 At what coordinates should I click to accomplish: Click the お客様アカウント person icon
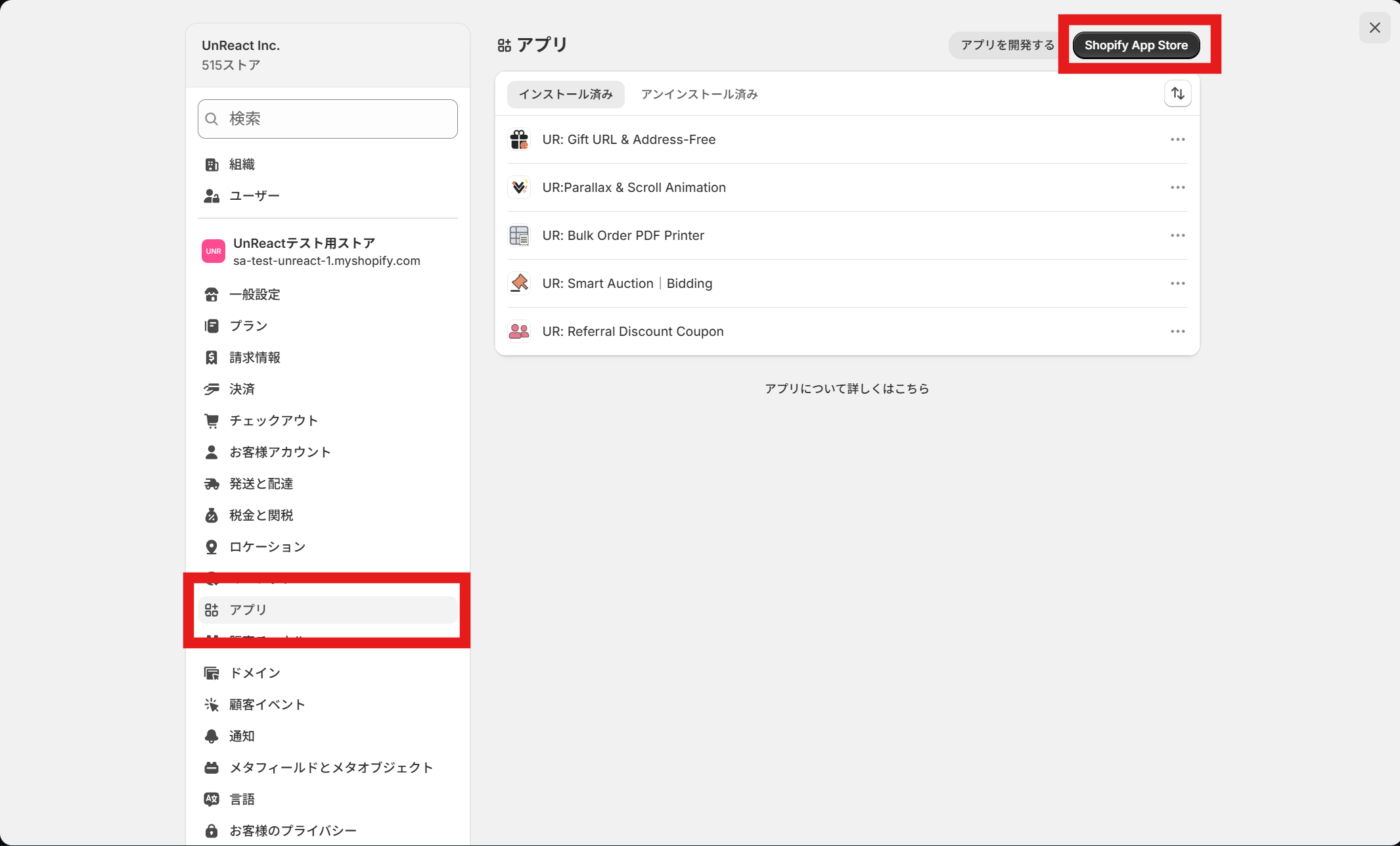[x=212, y=452]
